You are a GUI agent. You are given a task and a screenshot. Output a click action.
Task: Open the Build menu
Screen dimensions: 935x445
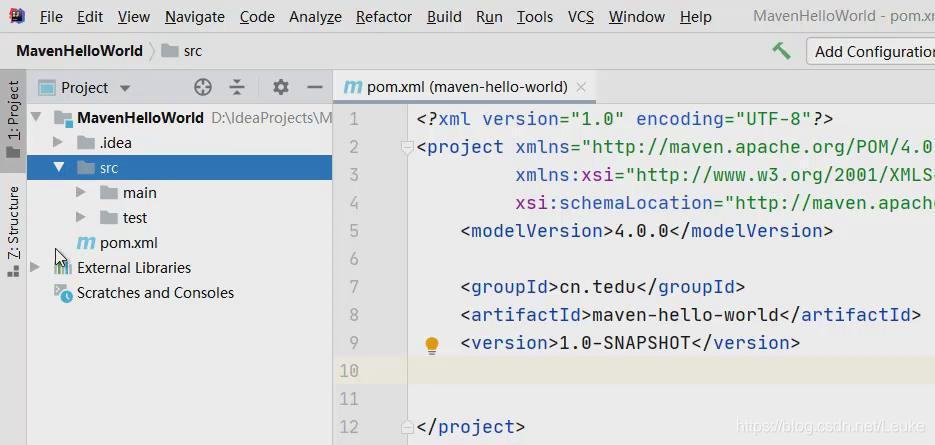click(x=444, y=17)
